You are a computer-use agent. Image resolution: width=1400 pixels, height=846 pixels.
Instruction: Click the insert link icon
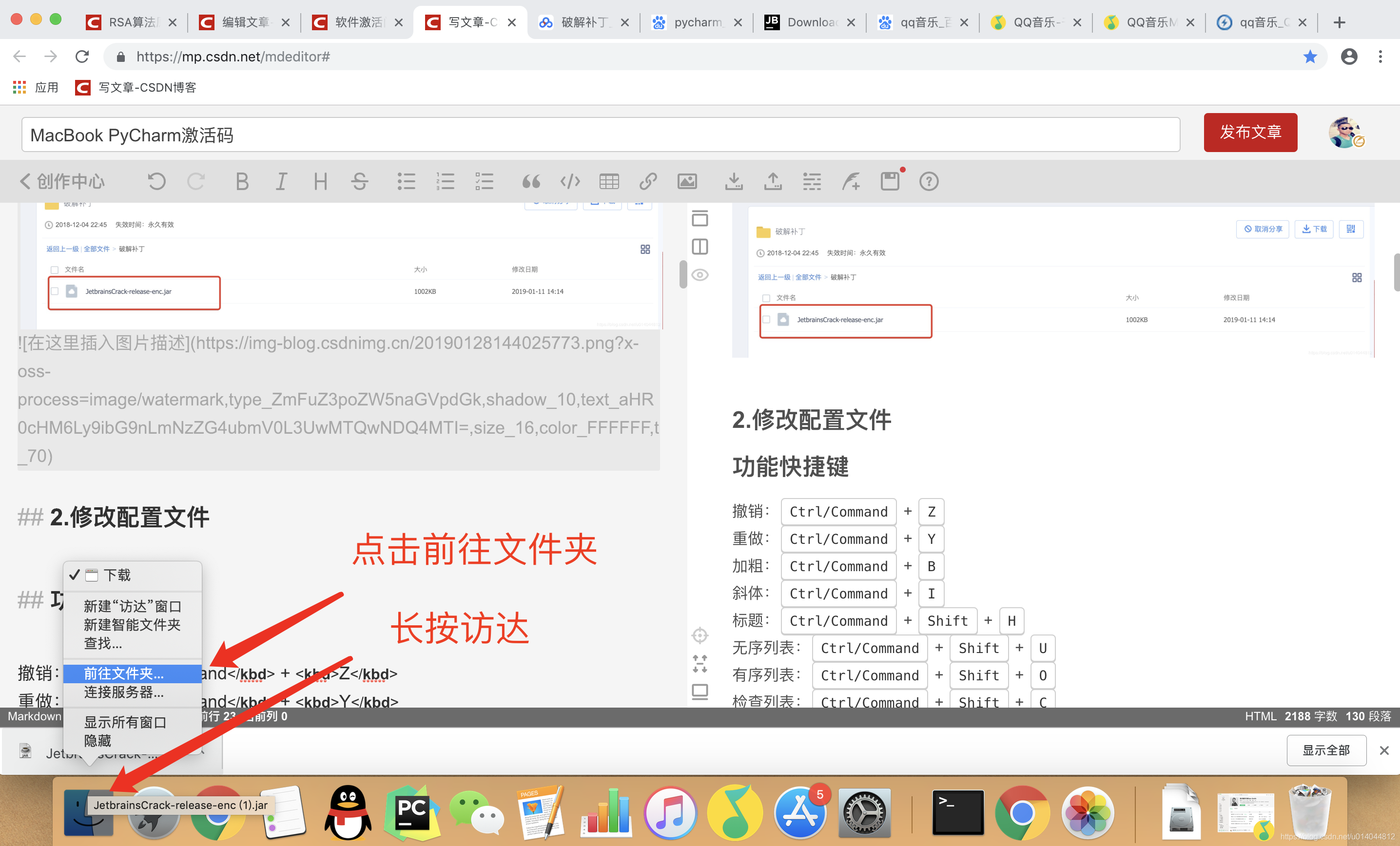648,182
